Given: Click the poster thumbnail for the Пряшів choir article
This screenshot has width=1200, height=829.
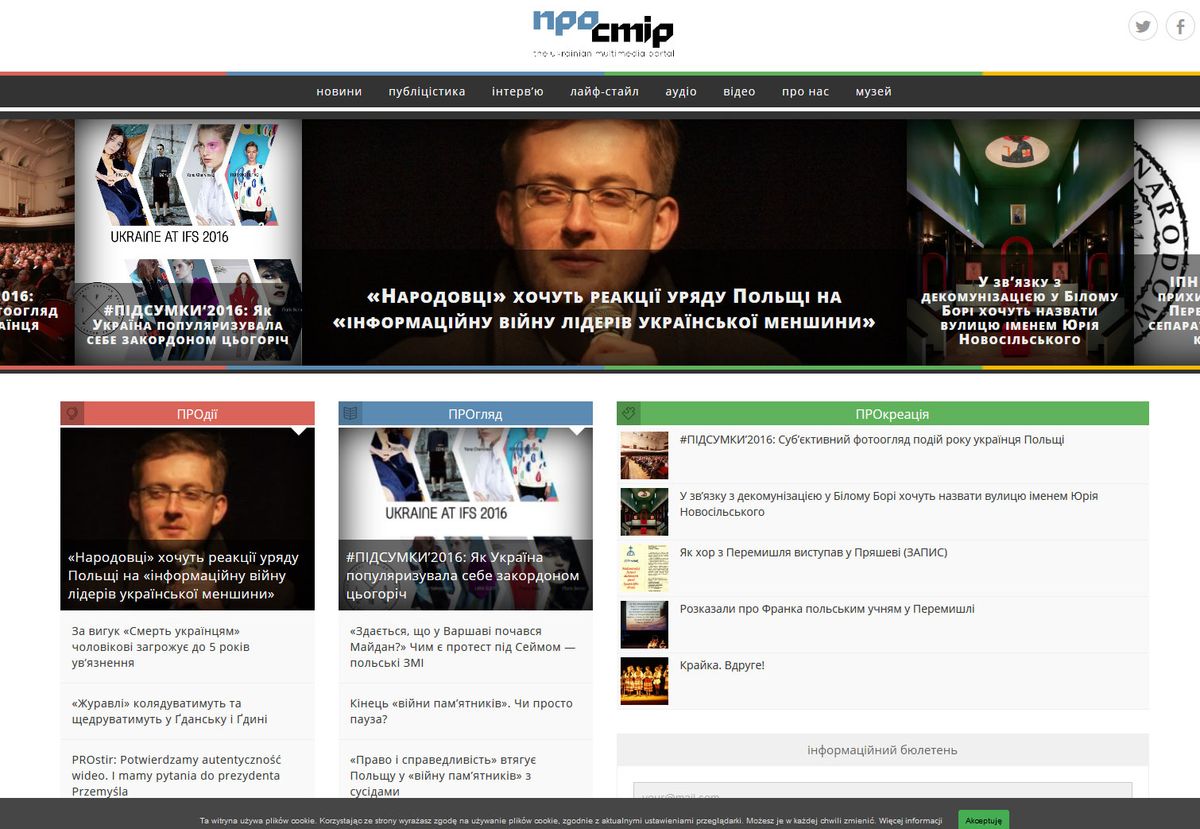Looking at the screenshot, I should (644, 568).
